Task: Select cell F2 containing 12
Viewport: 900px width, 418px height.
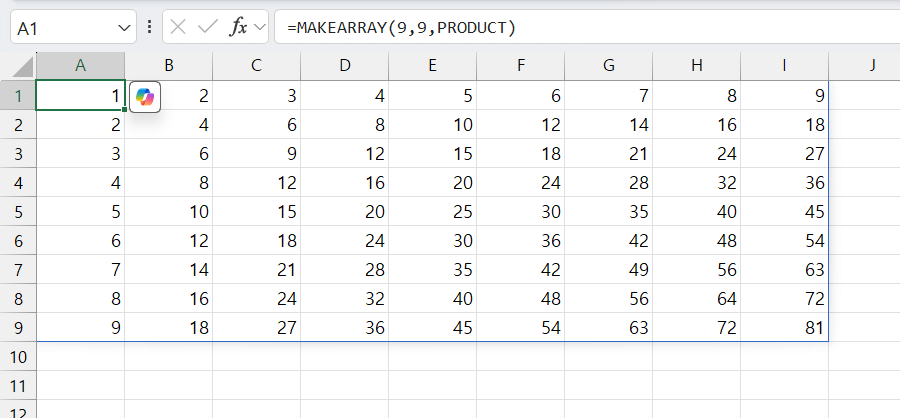Action: tap(521, 125)
